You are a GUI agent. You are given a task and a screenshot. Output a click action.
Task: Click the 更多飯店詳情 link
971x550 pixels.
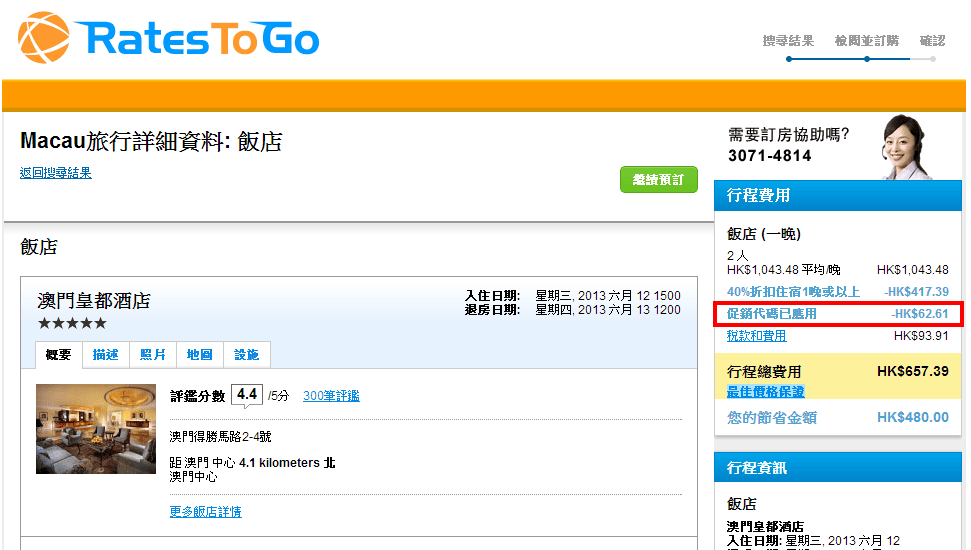[x=206, y=512]
